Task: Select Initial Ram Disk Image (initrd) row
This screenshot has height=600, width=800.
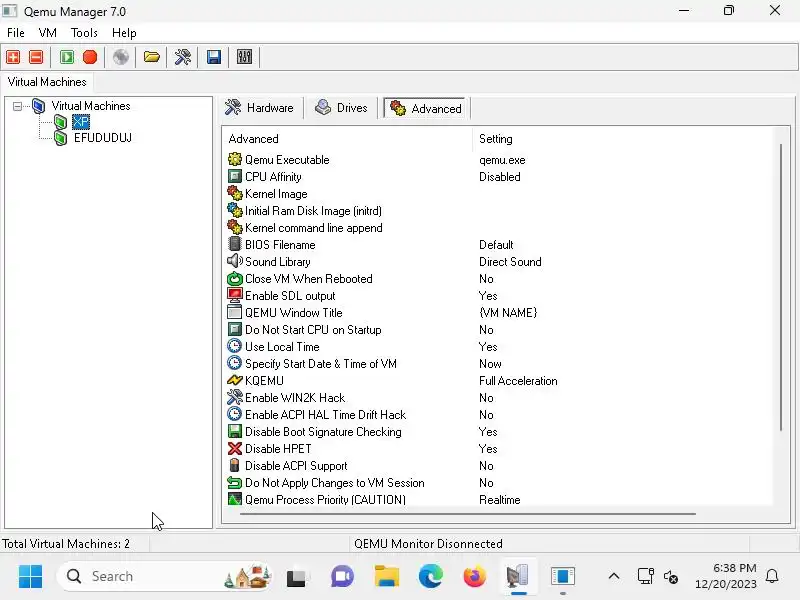Action: pos(313,211)
